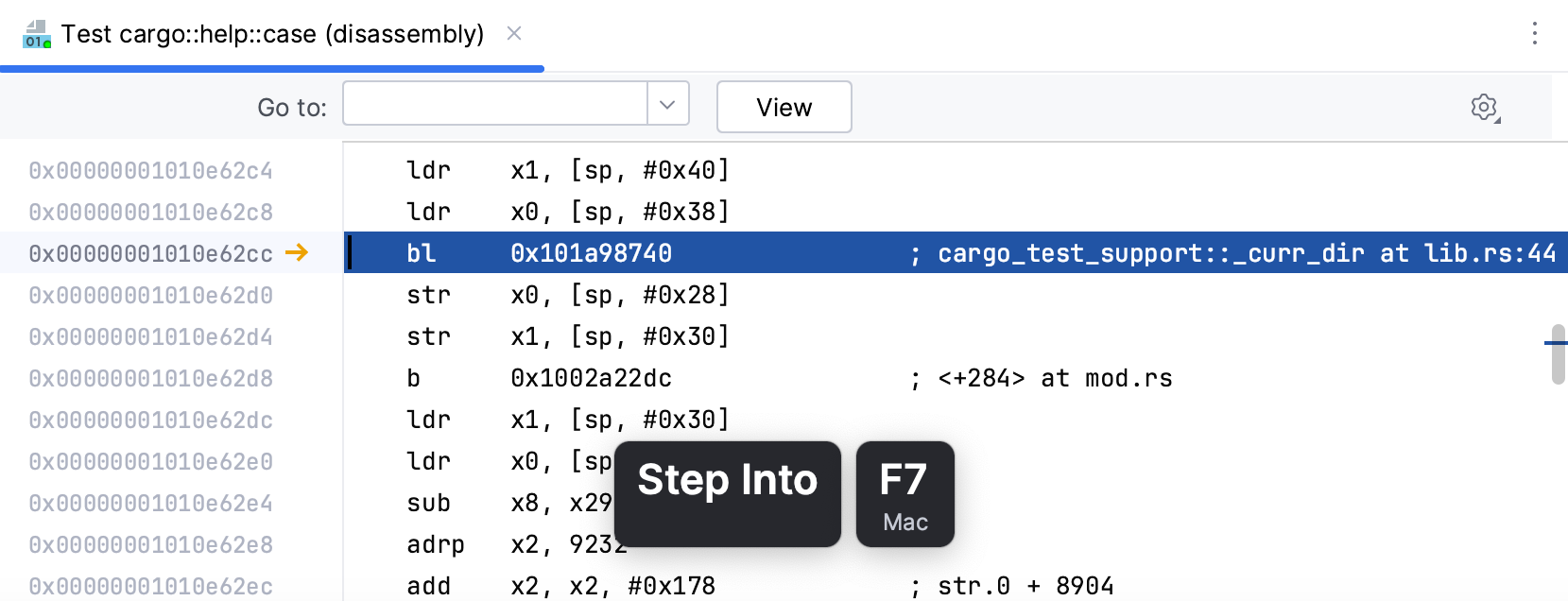The image size is (1568, 601).
Task: Click the Go to address input field
Action: click(x=494, y=104)
